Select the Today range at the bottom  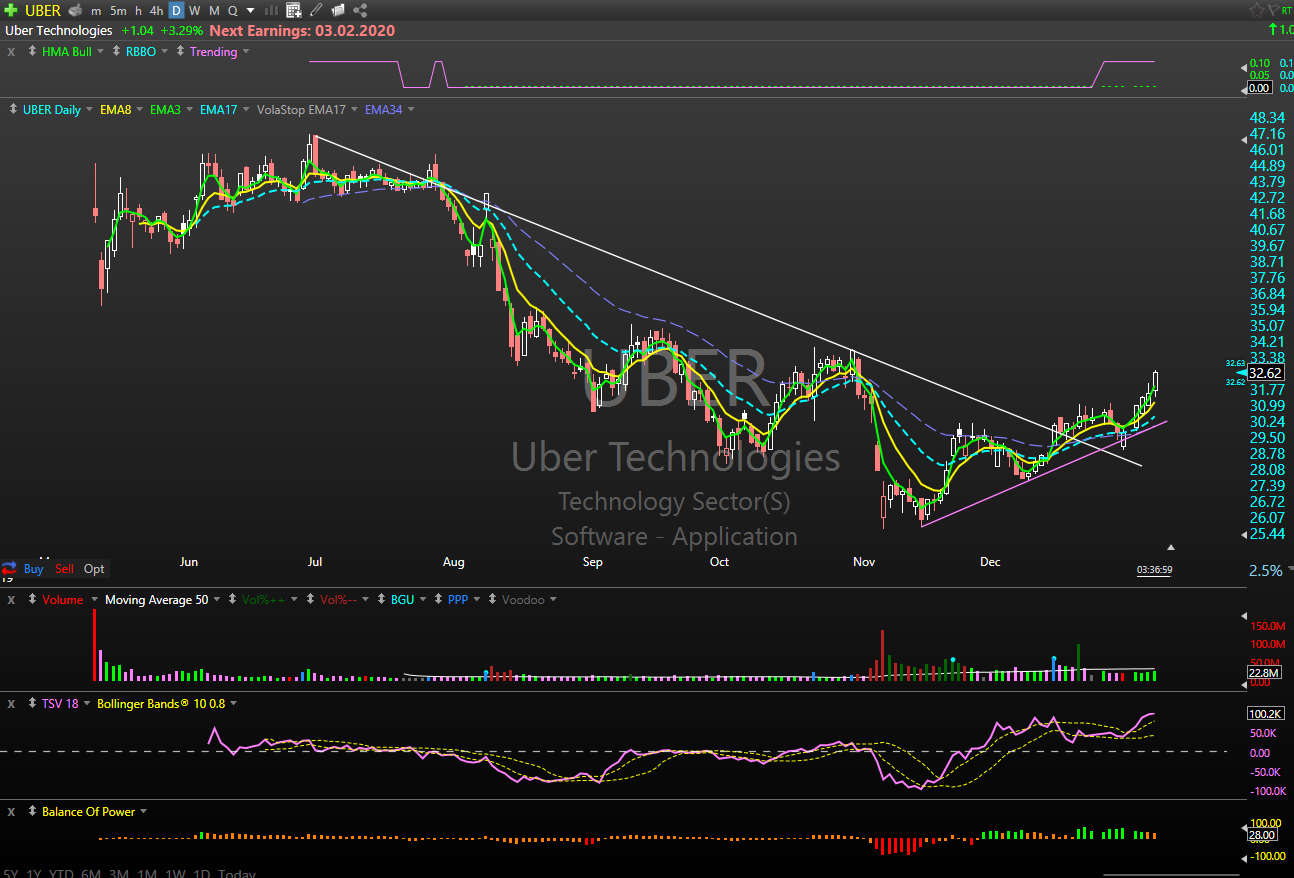pyautogui.click(x=237, y=873)
